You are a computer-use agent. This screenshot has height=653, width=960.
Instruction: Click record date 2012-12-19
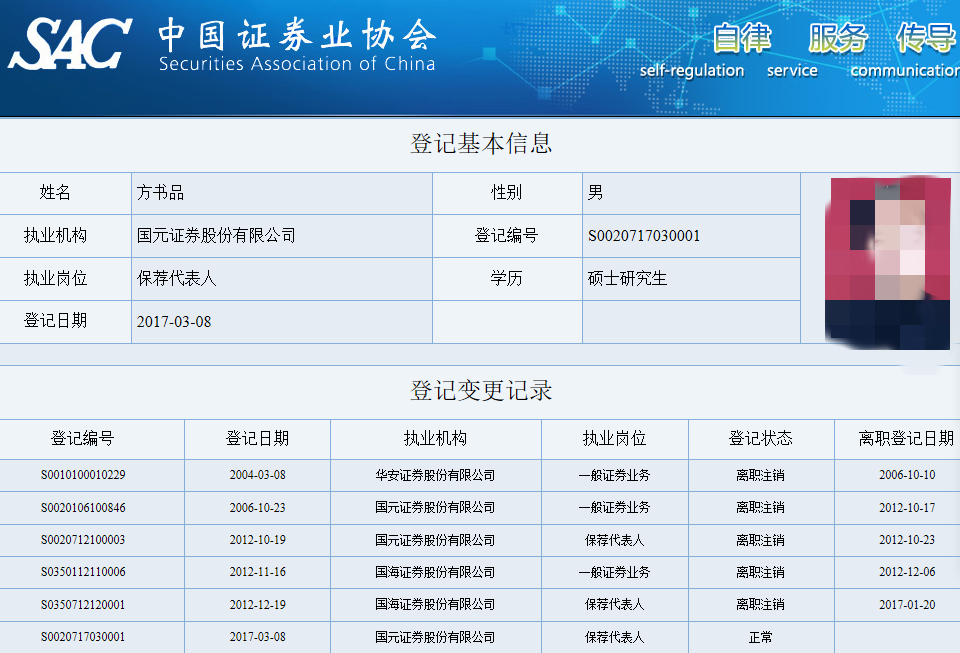(x=258, y=605)
